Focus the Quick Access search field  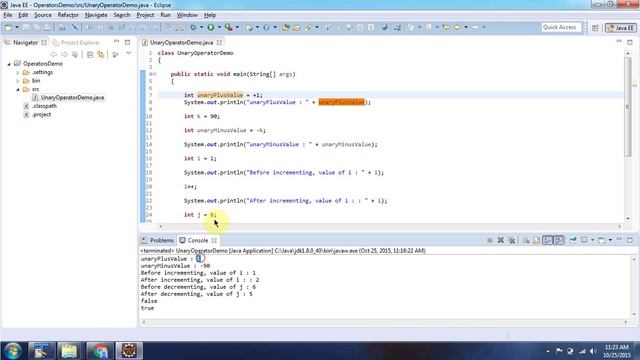pyautogui.click(x=561, y=27)
